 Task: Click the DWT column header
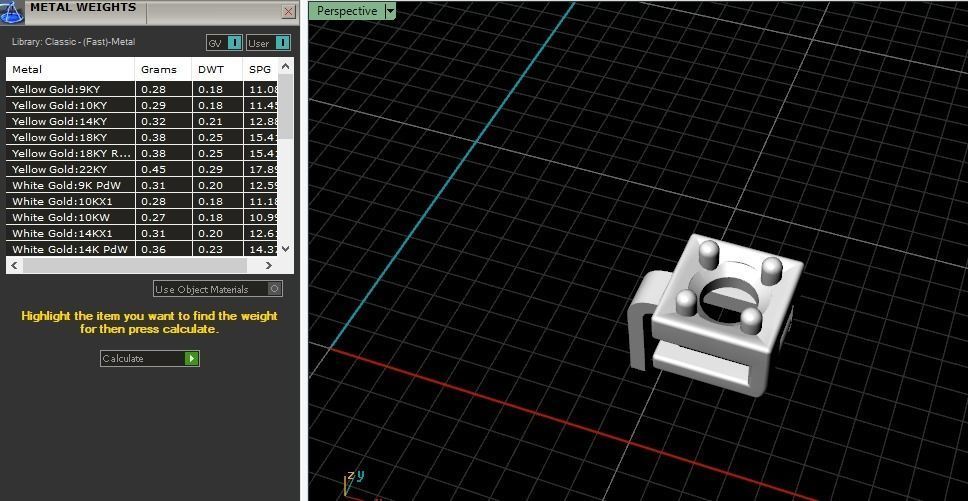217,69
